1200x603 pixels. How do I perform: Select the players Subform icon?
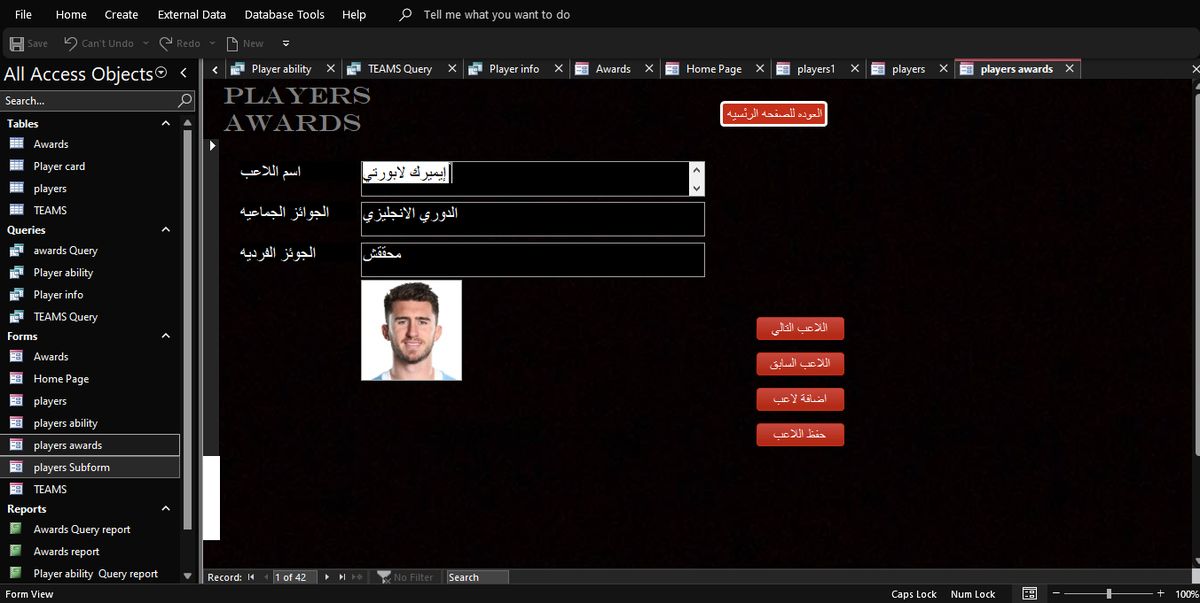pyautogui.click(x=16, y=467)
